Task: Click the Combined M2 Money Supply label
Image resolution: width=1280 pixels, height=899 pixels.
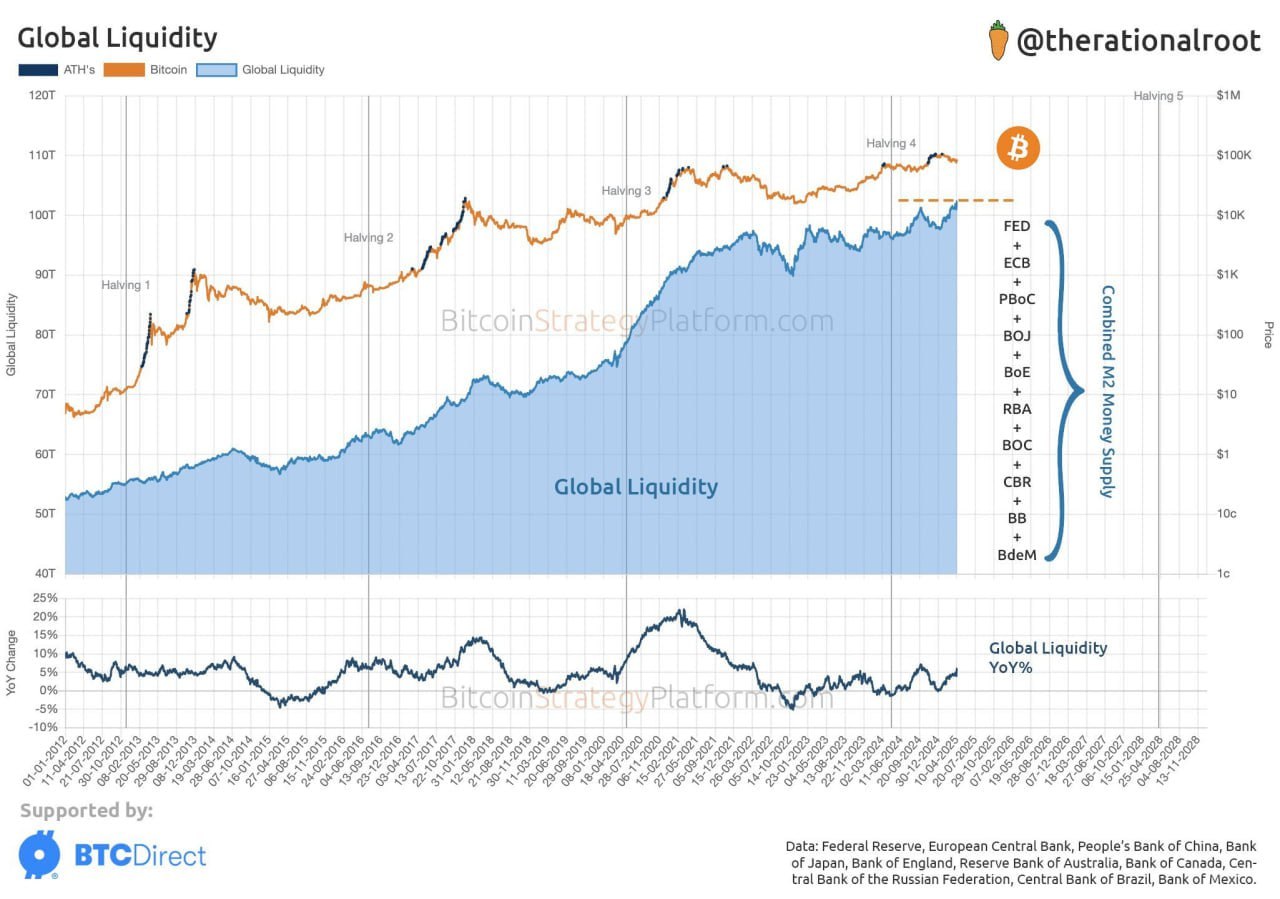Action: pyautogui.click(x=1107, y=391)
